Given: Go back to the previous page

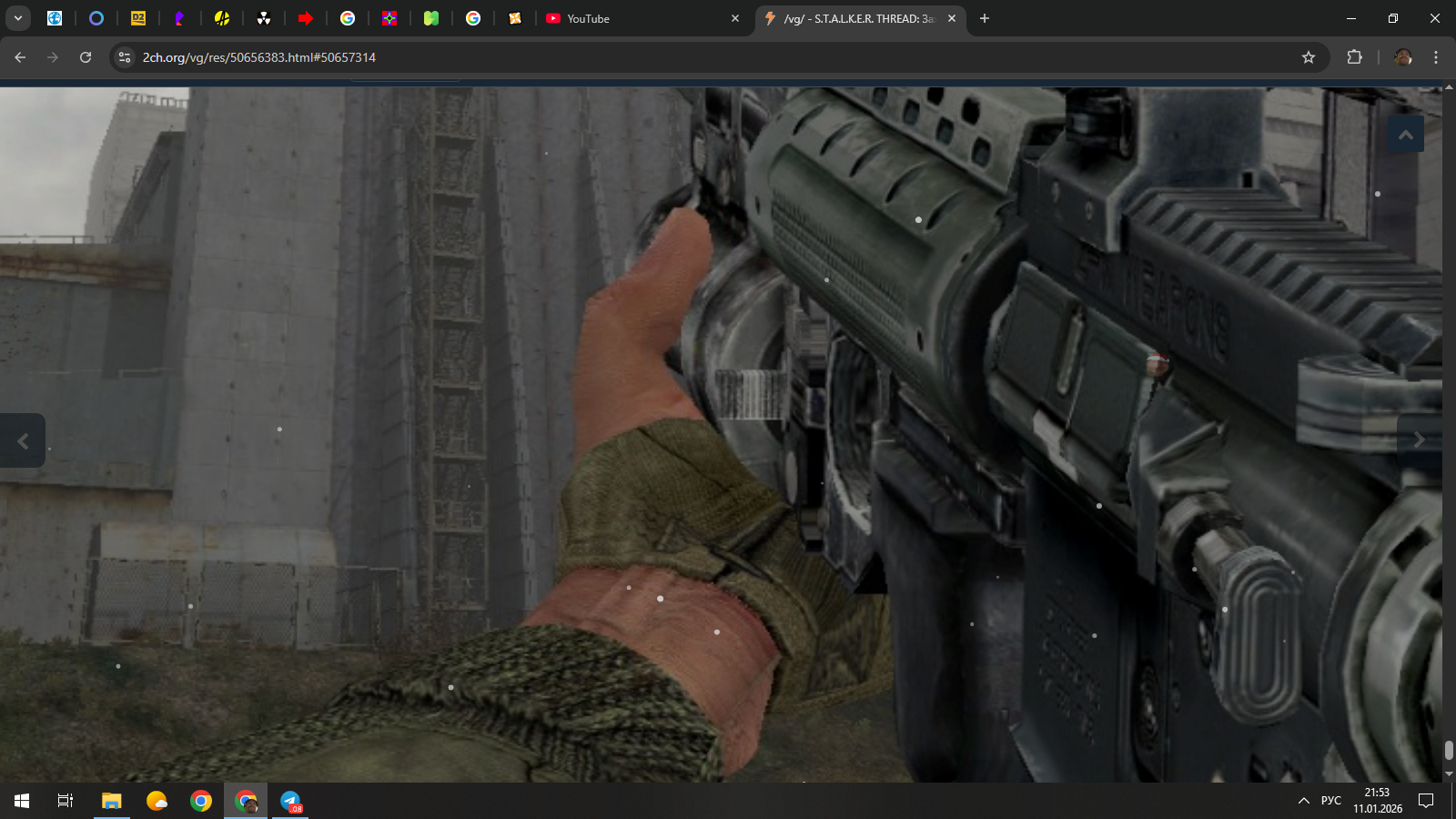Looking at the screenshot, I should coord(20,57).
